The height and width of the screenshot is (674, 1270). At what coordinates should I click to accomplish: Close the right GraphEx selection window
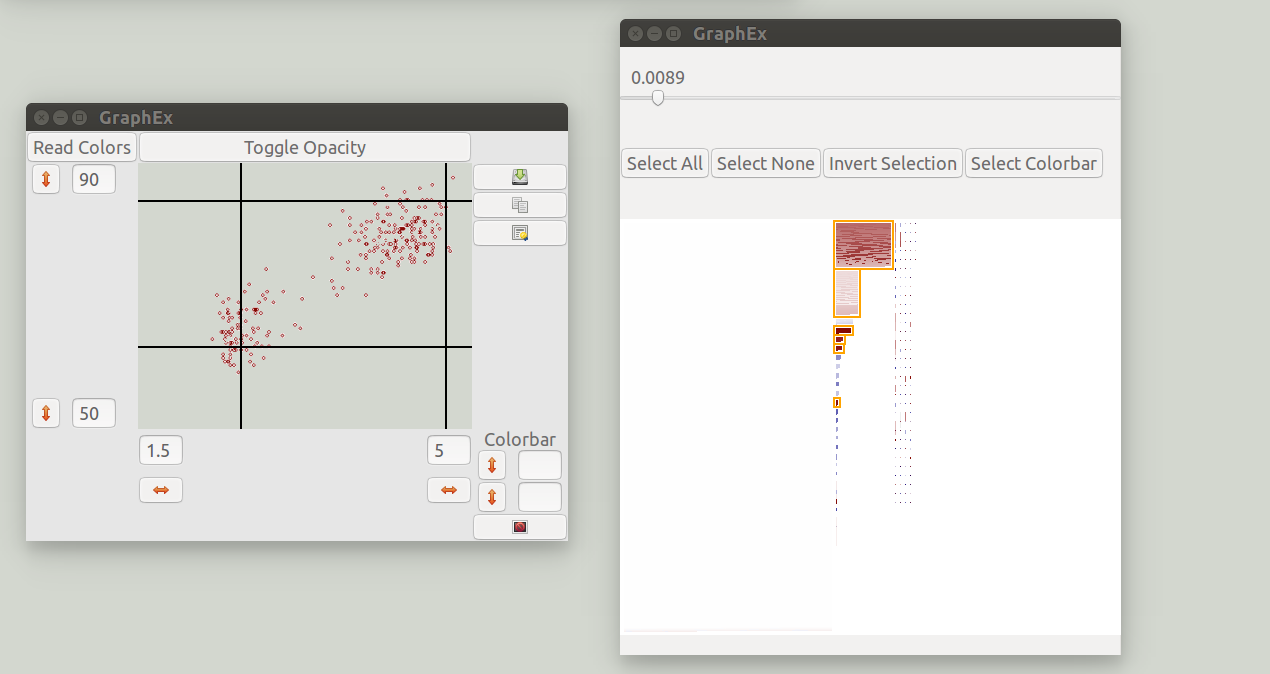636,33
